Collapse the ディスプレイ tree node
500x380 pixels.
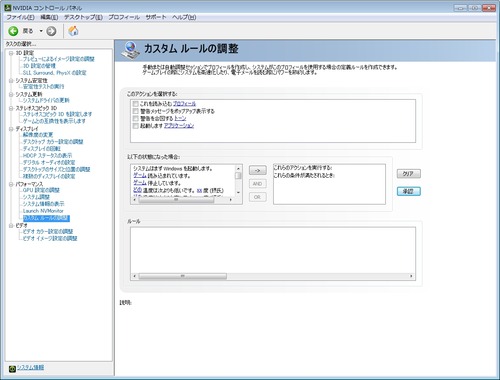tap(11, 129)
